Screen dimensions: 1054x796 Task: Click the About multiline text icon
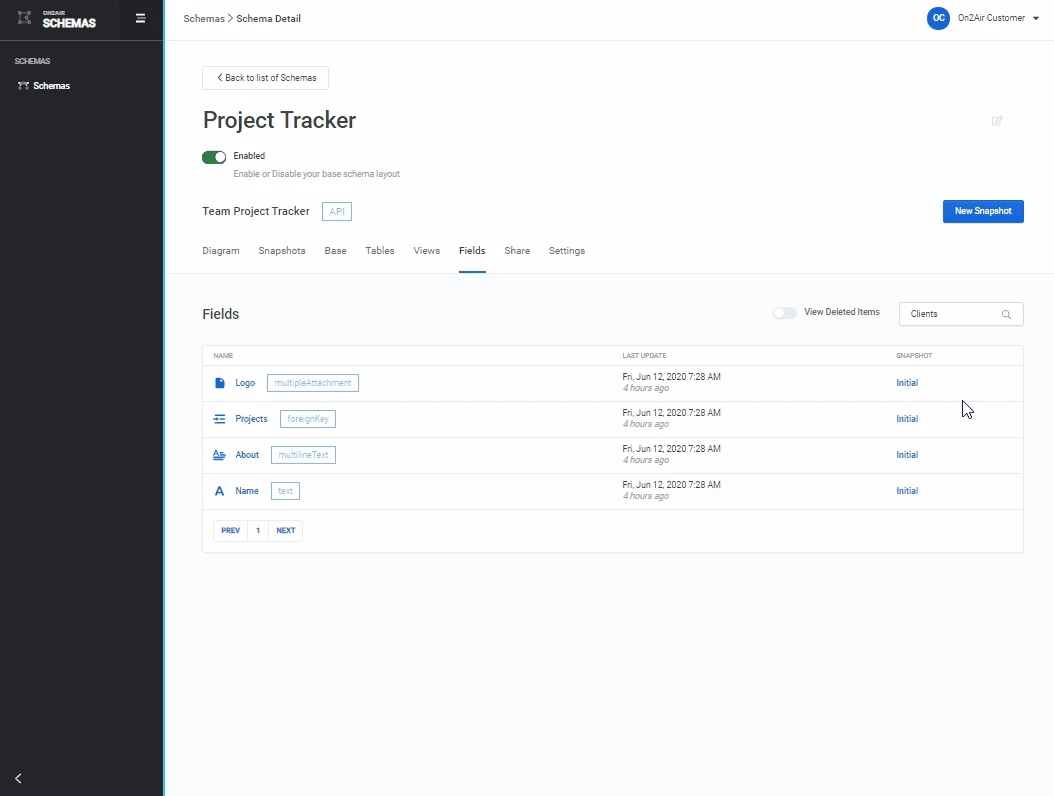tap(220, 455)
